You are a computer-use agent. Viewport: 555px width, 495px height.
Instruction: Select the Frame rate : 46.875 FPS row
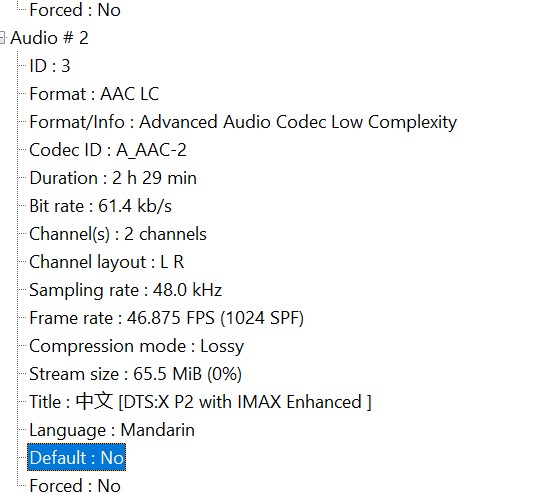(166, 318)
